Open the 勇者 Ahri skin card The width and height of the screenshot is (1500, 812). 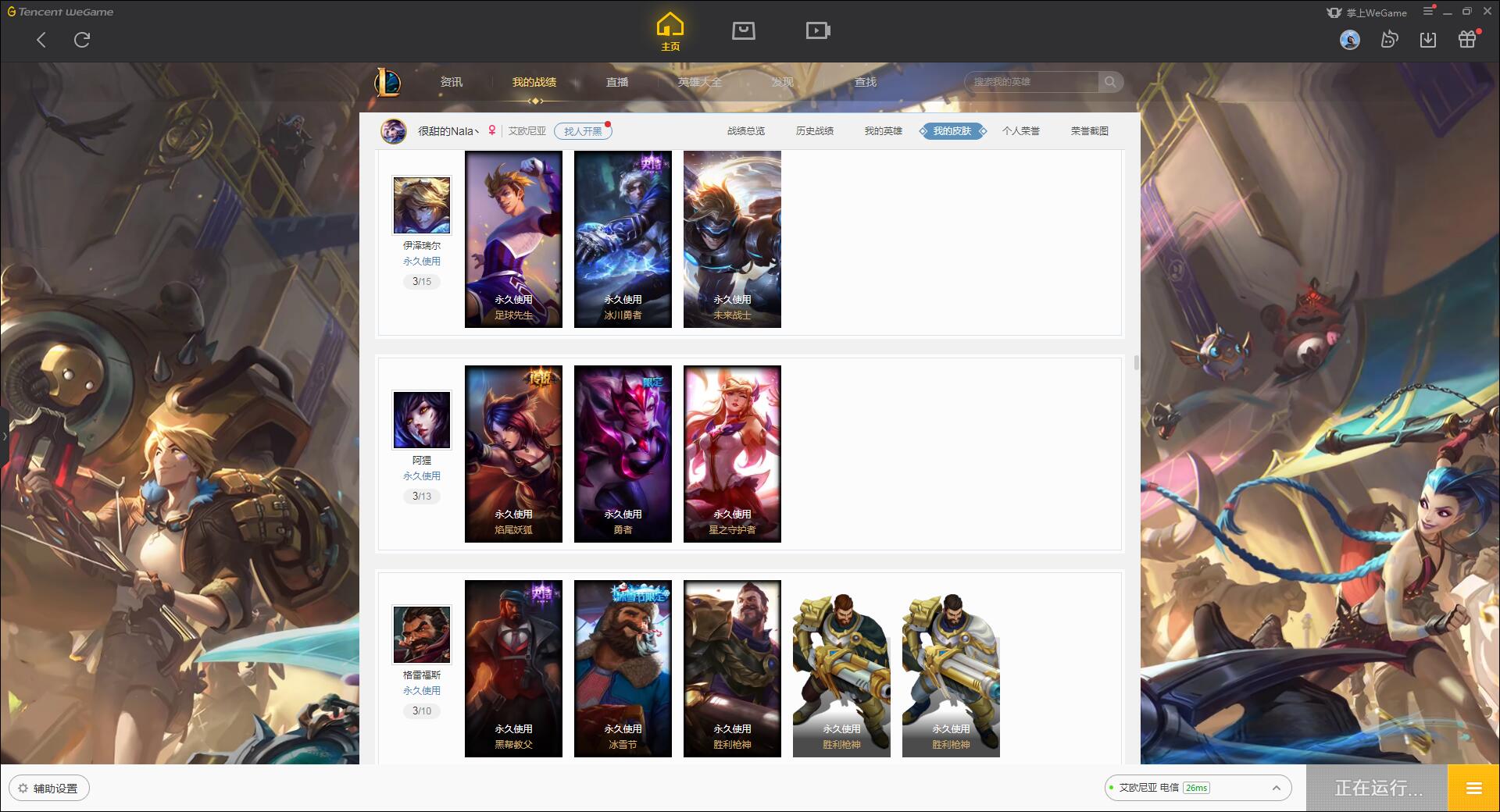(623, 454)
